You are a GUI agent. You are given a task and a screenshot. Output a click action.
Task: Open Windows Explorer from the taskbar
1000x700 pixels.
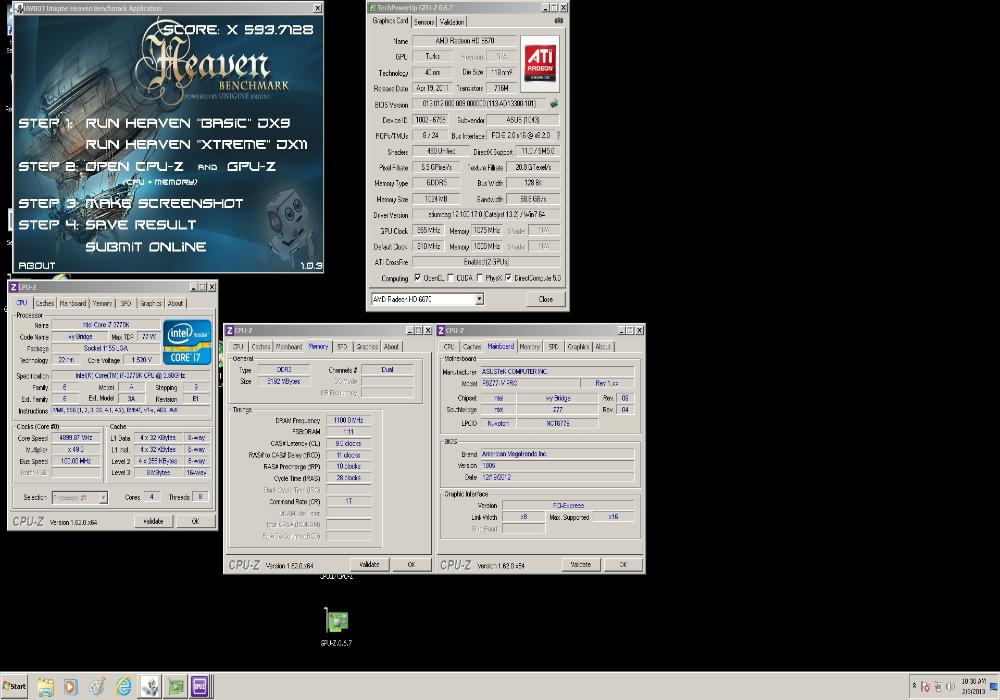[45, 687]
